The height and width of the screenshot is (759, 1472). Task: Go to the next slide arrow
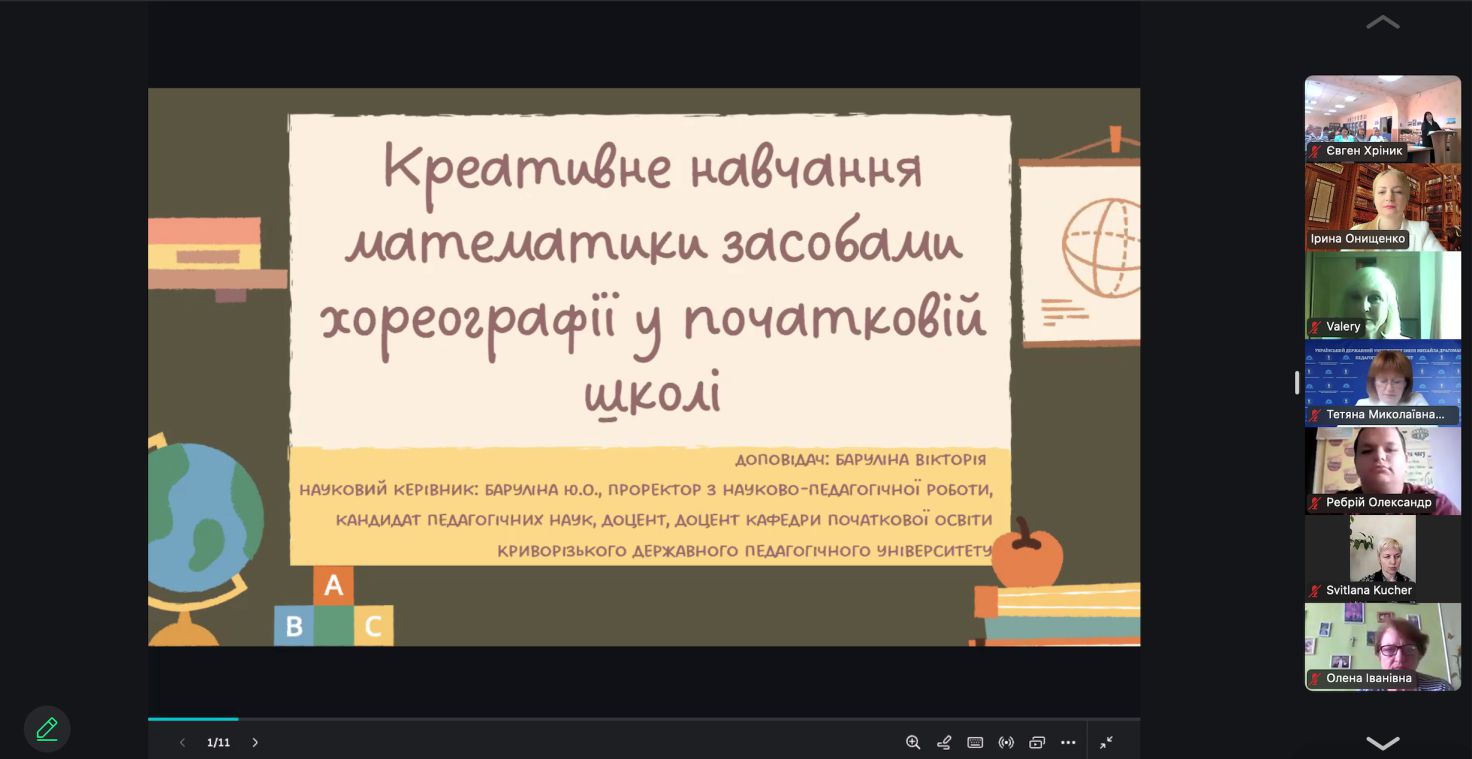(x=255, y=742)
